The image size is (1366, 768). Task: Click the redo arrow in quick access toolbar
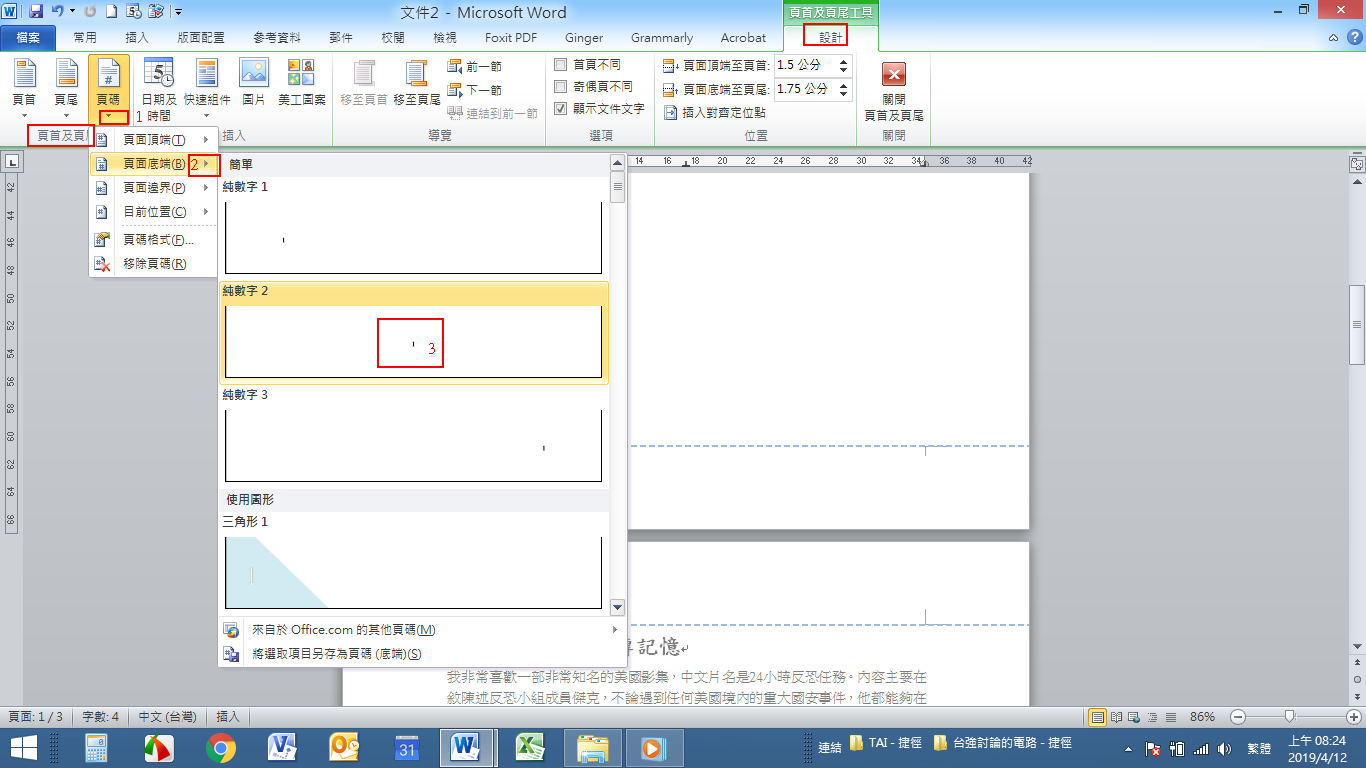point(90,12)
